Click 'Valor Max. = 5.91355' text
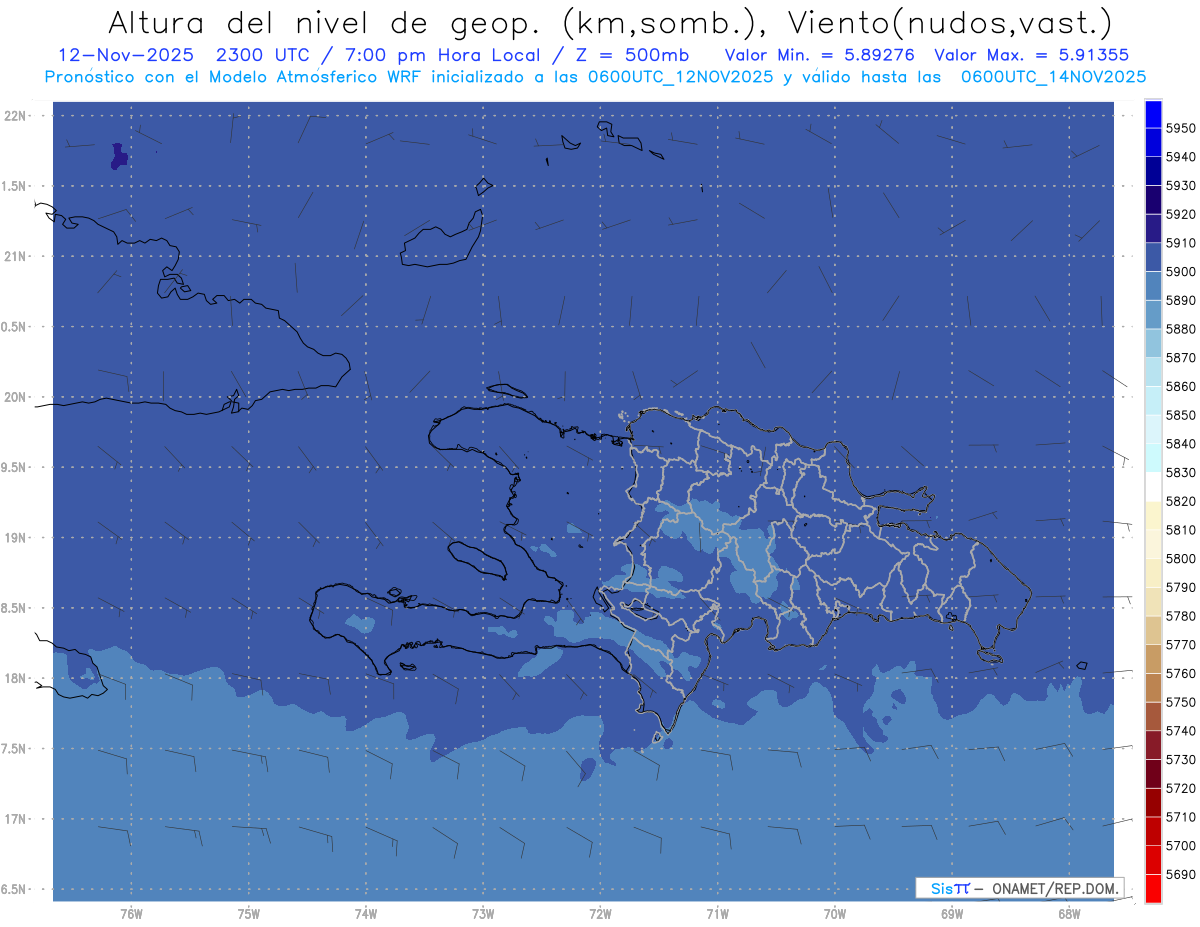This screenshot has height=927, width=1200. click(x=1032, y=55)
